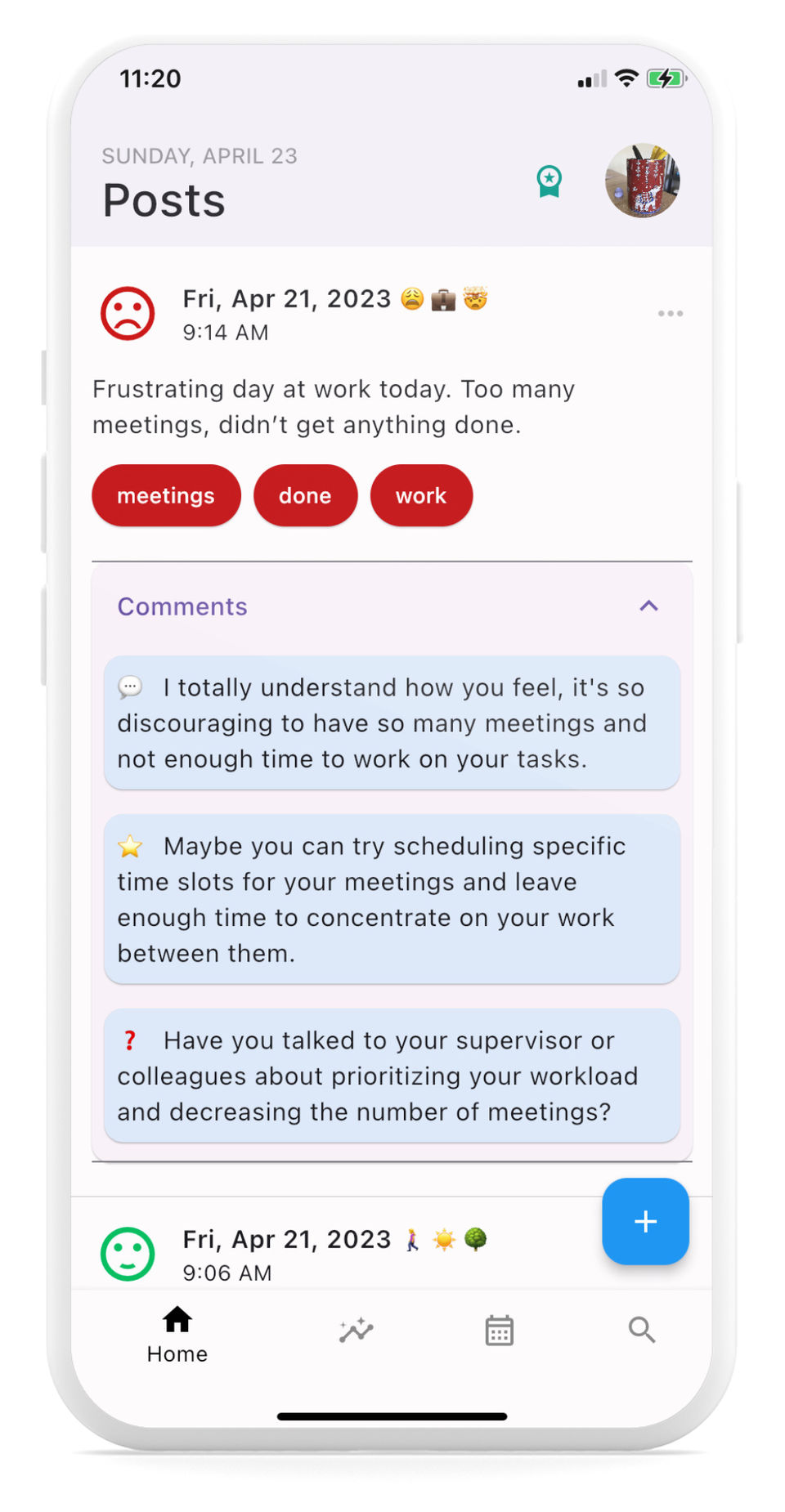Screen dimensions: 785x1512
Task: Collapse the Comments section chevron
Action: point(648,606)
